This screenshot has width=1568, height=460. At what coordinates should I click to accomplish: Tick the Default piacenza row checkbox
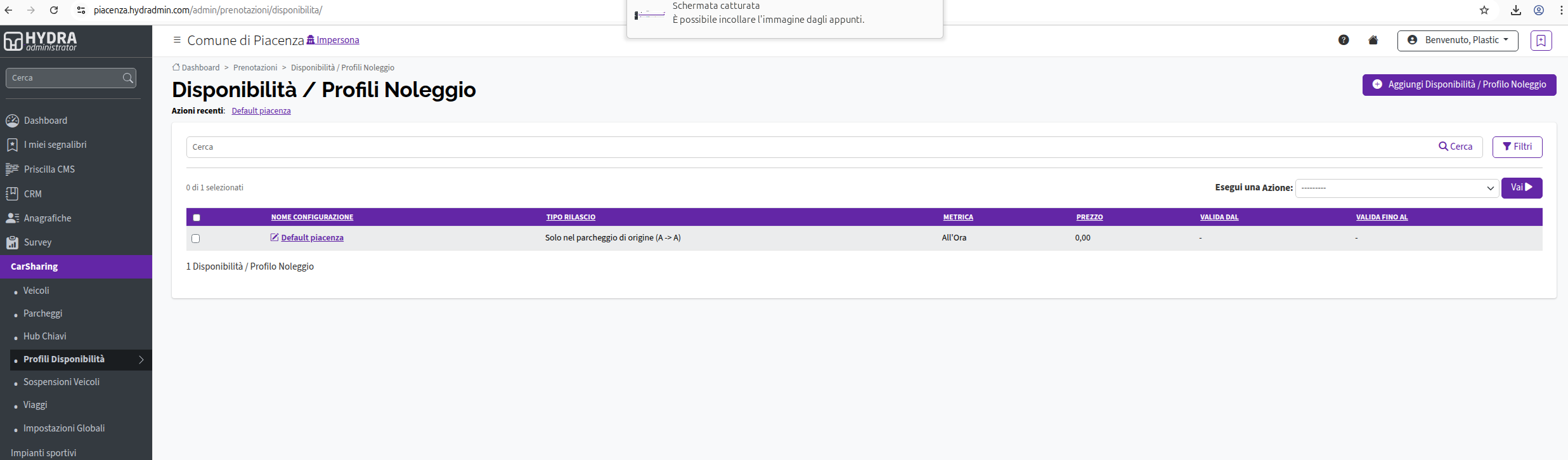(x=195, y=239)
